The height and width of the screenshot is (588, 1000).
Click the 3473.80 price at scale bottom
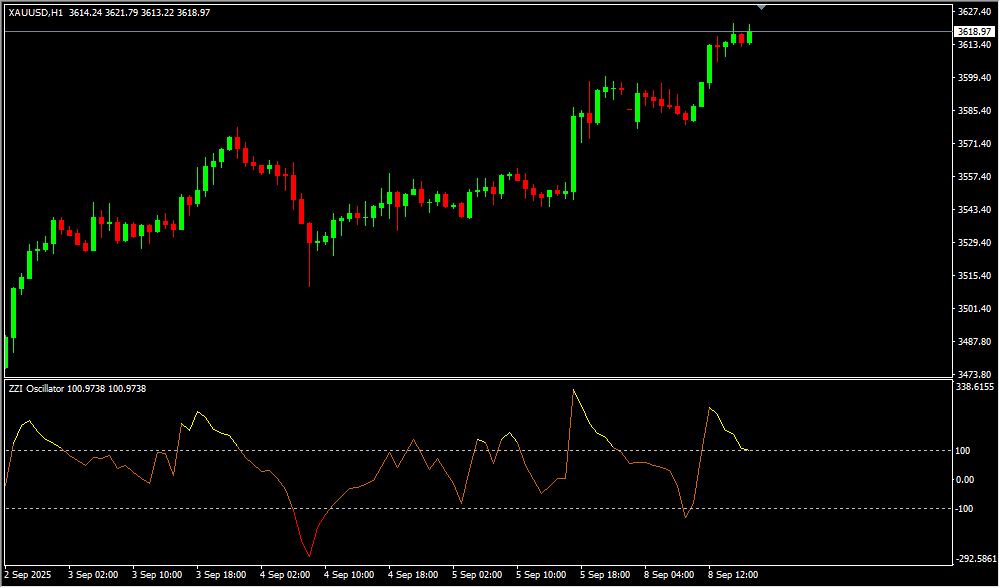[973, 374]
